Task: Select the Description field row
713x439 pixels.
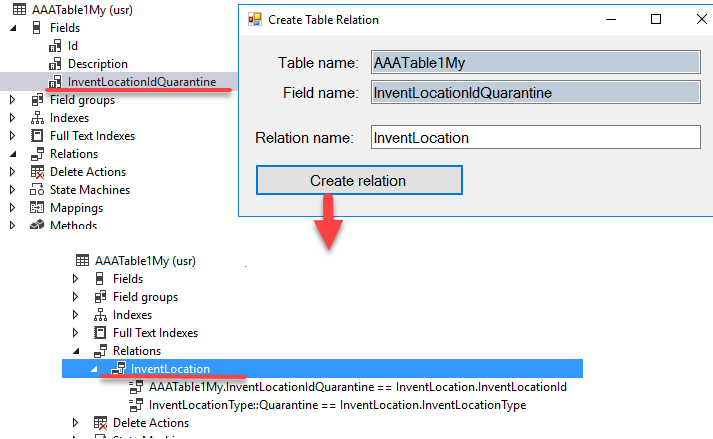Action: coord(98,64)
